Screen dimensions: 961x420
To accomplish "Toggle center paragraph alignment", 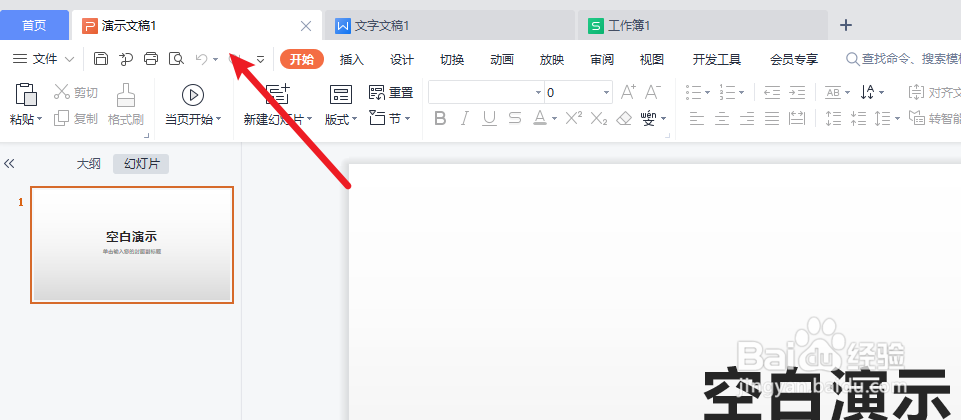I will point(722,118).
